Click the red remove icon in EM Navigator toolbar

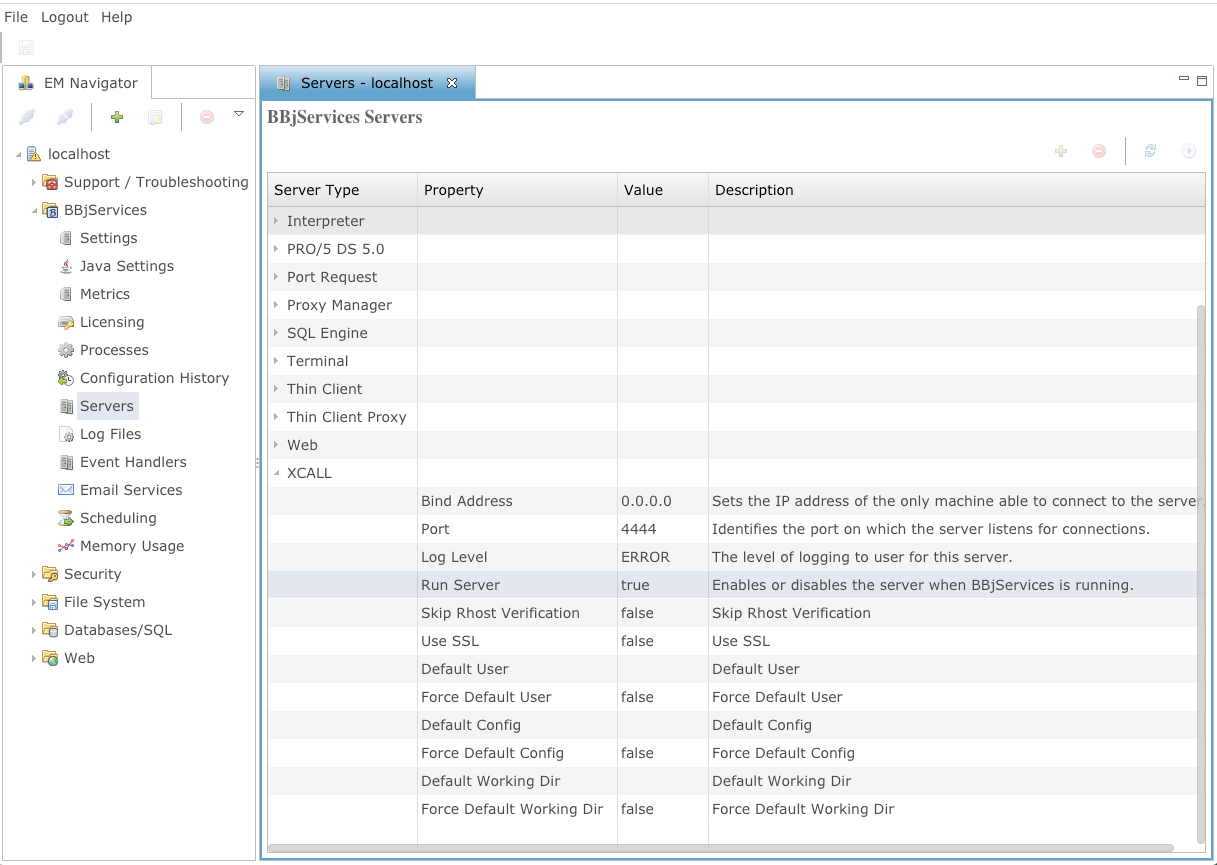207,117
